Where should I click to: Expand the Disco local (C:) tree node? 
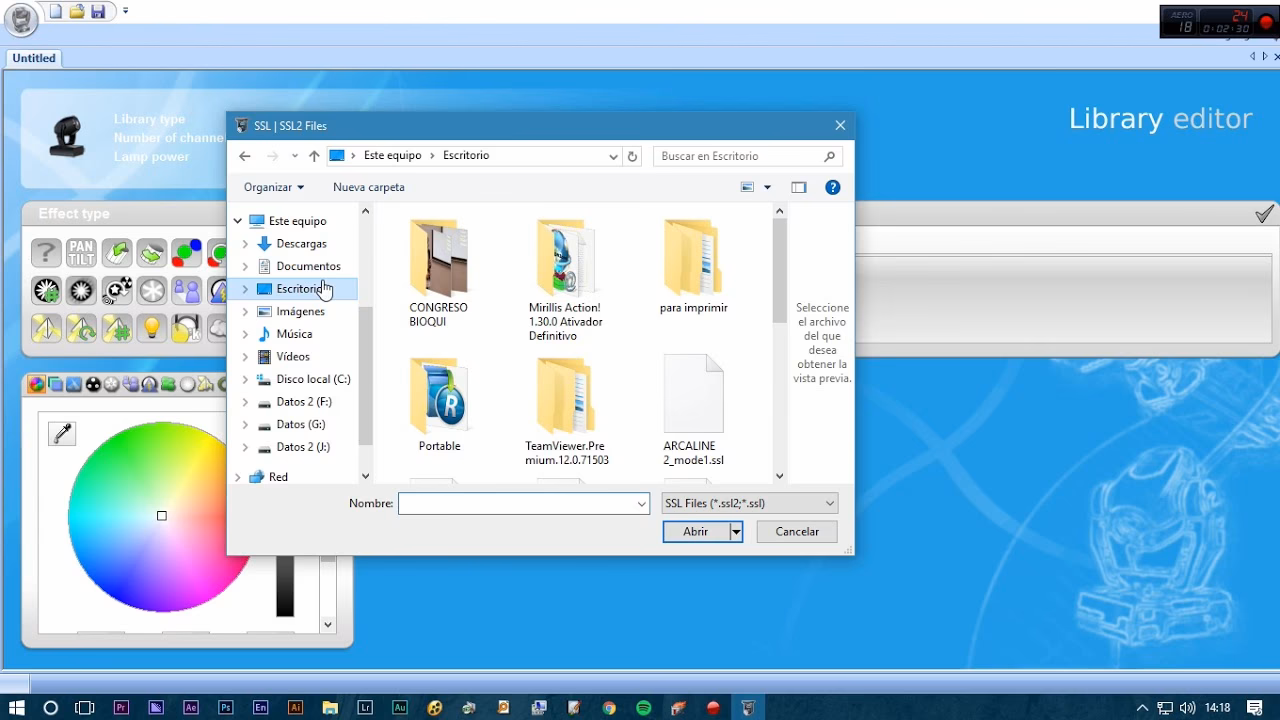[x=245, y=380]
